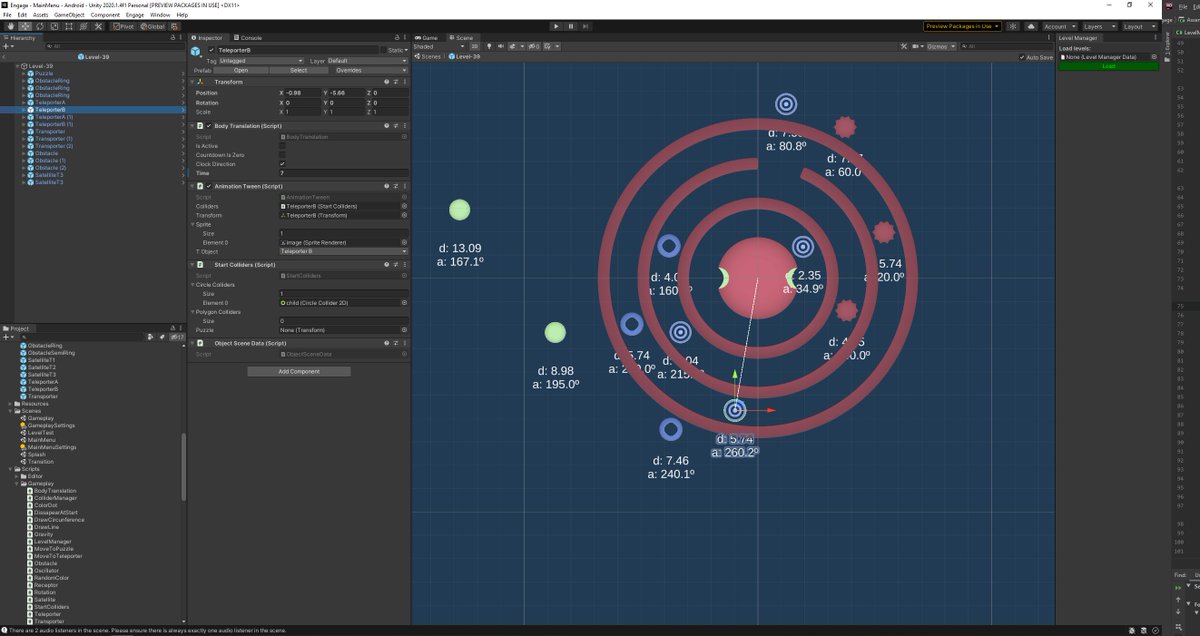Select the Hand tool in toolbar

[x=11, y=26]
